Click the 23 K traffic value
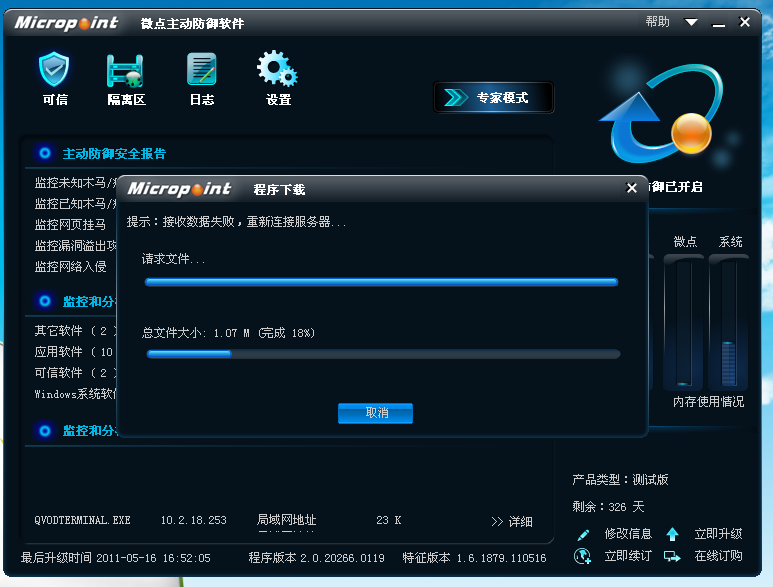This screenshot has width=773, height=587. (388, 520)
